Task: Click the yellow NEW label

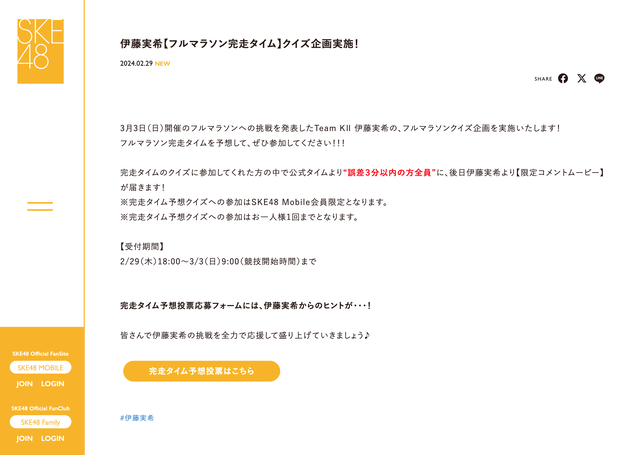Action: point(162,64)
